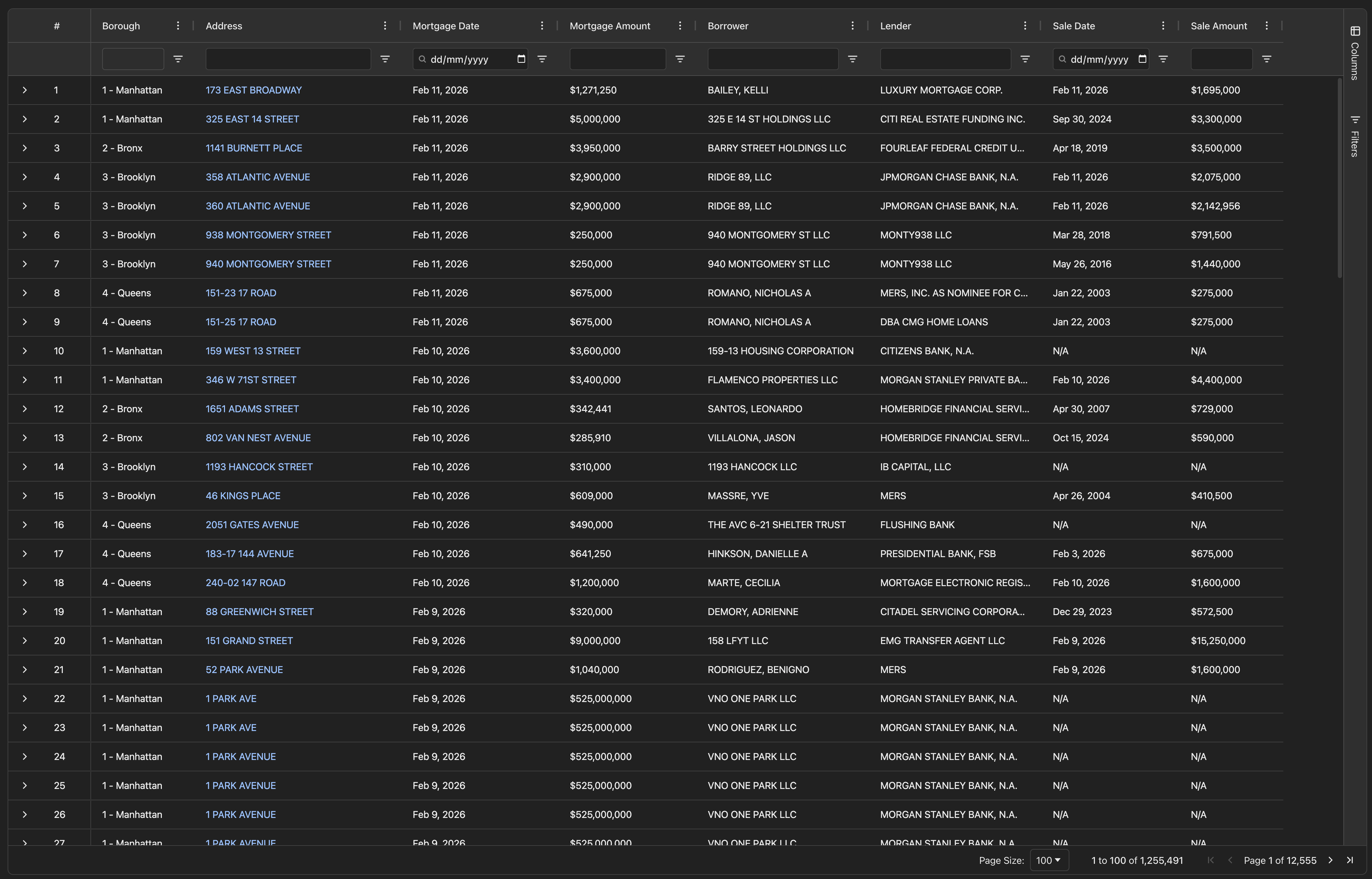
Task: Open the Lender column three-dot menu
Action: pos(1025,26)
